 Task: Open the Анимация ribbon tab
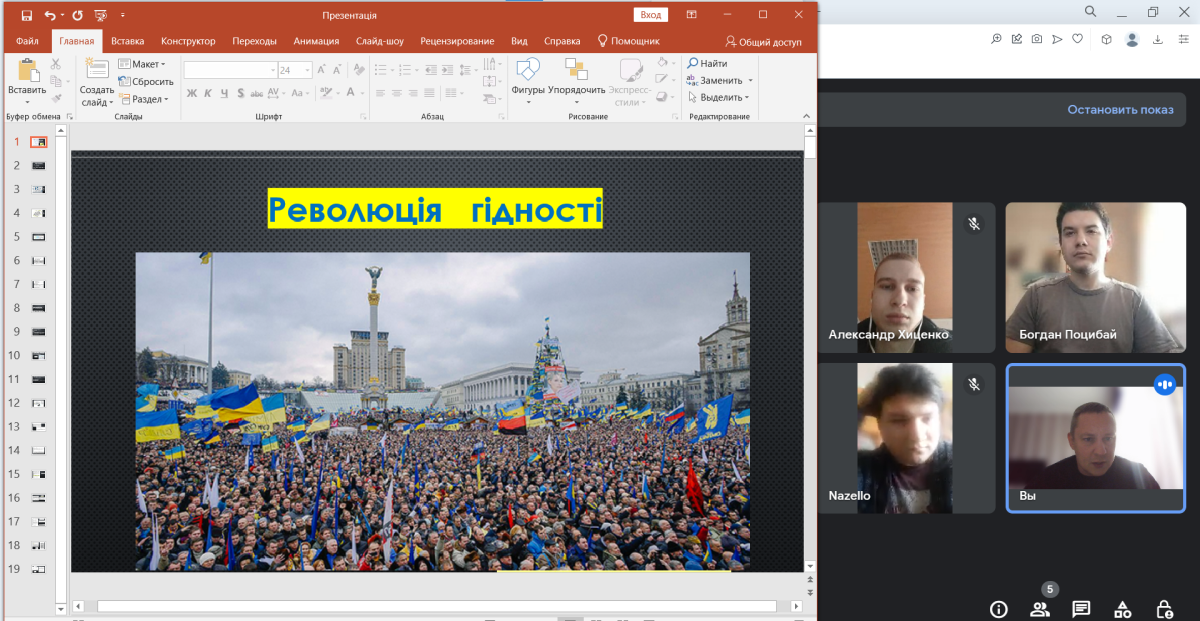coord(316,41)
